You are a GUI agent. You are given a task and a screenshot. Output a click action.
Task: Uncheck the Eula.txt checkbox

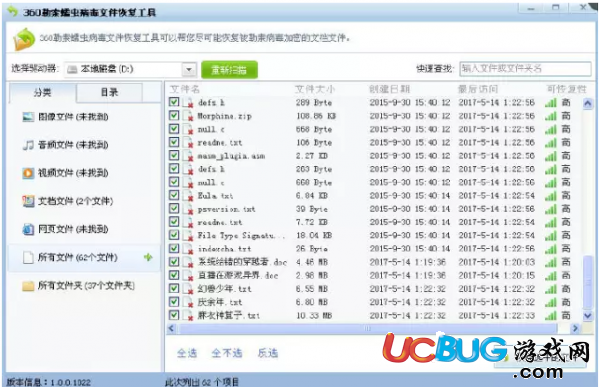click(x=174, y=195)
